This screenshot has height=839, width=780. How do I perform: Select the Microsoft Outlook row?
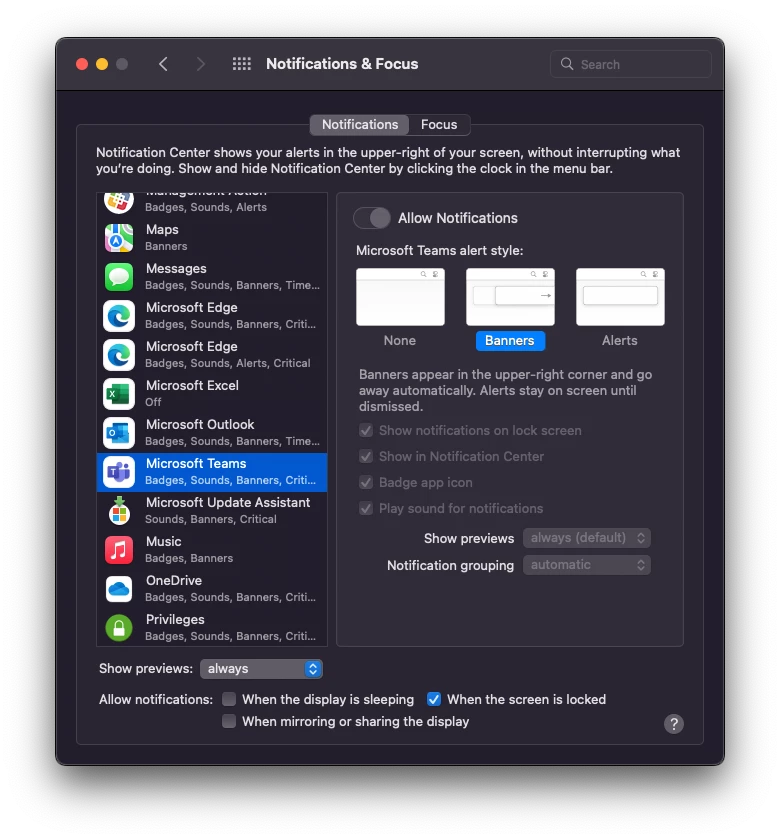click(212, 433)
